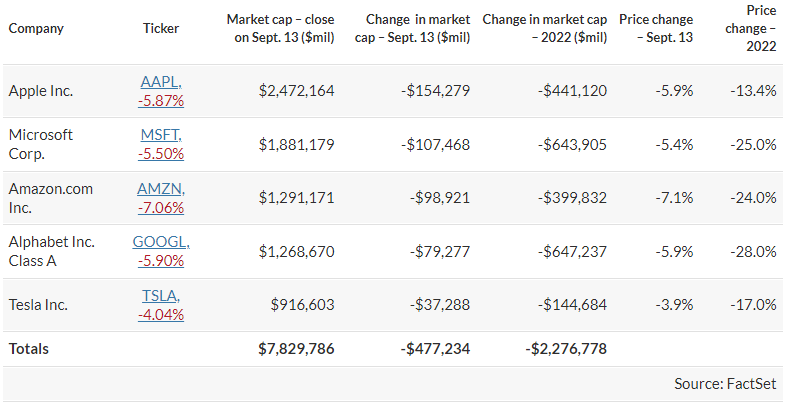Click the Totals row label
793x414 pixels.
(x=29, y=349)
